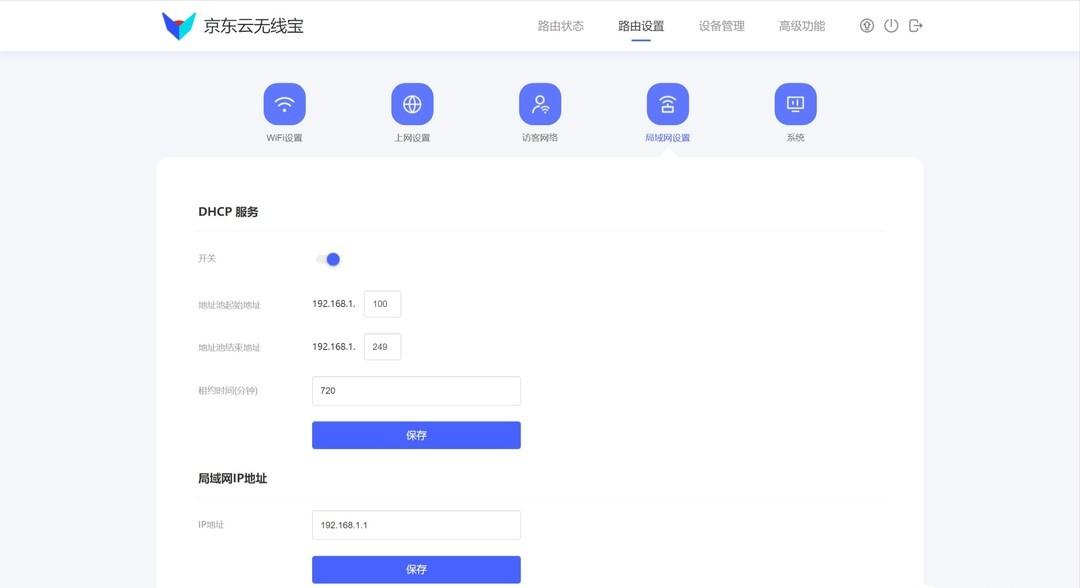
Task: Select the 上网设置 internet settings icon
Action: pyautogui.click(x=412, y=102)
